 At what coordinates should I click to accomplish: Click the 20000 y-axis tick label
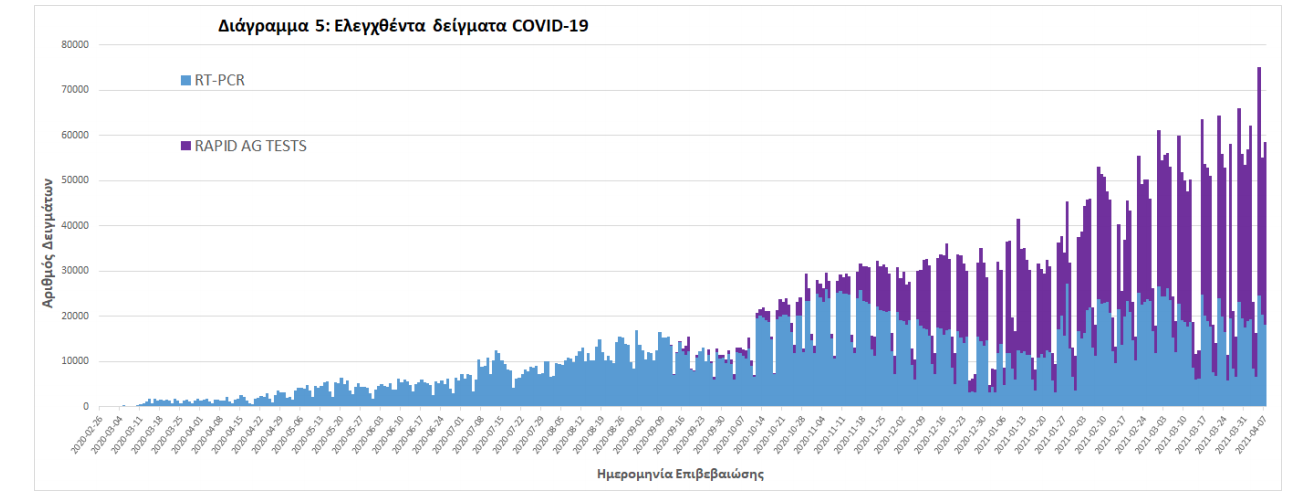point(76,316)
